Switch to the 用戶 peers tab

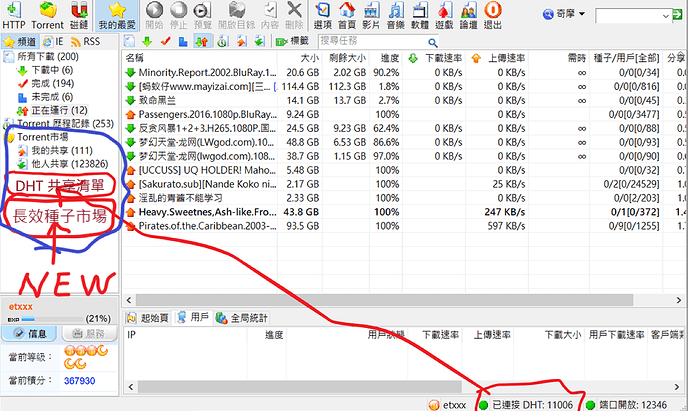[x=193, y=318]
